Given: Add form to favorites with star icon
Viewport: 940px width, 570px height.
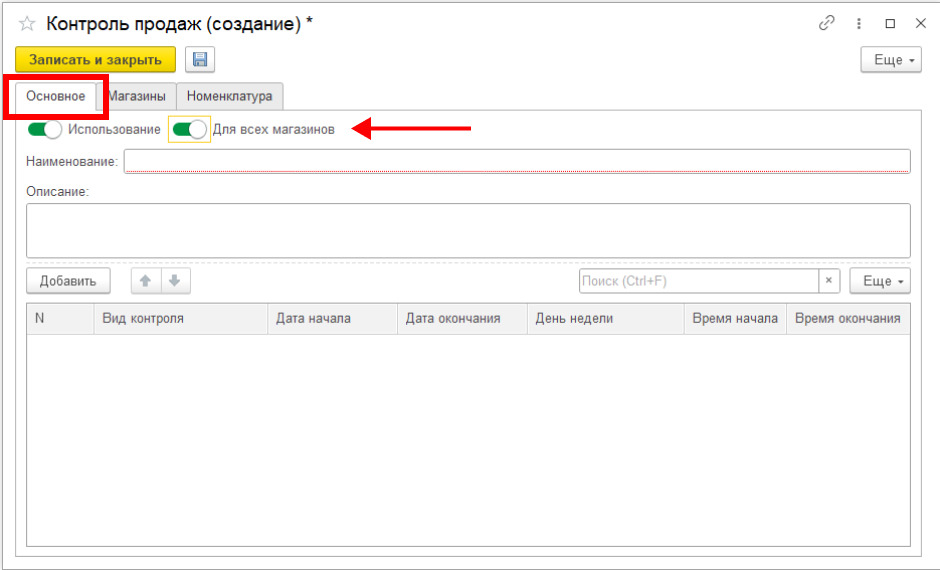Looking at the screenshot, I should pyautogui.click(x=27, y=24).
